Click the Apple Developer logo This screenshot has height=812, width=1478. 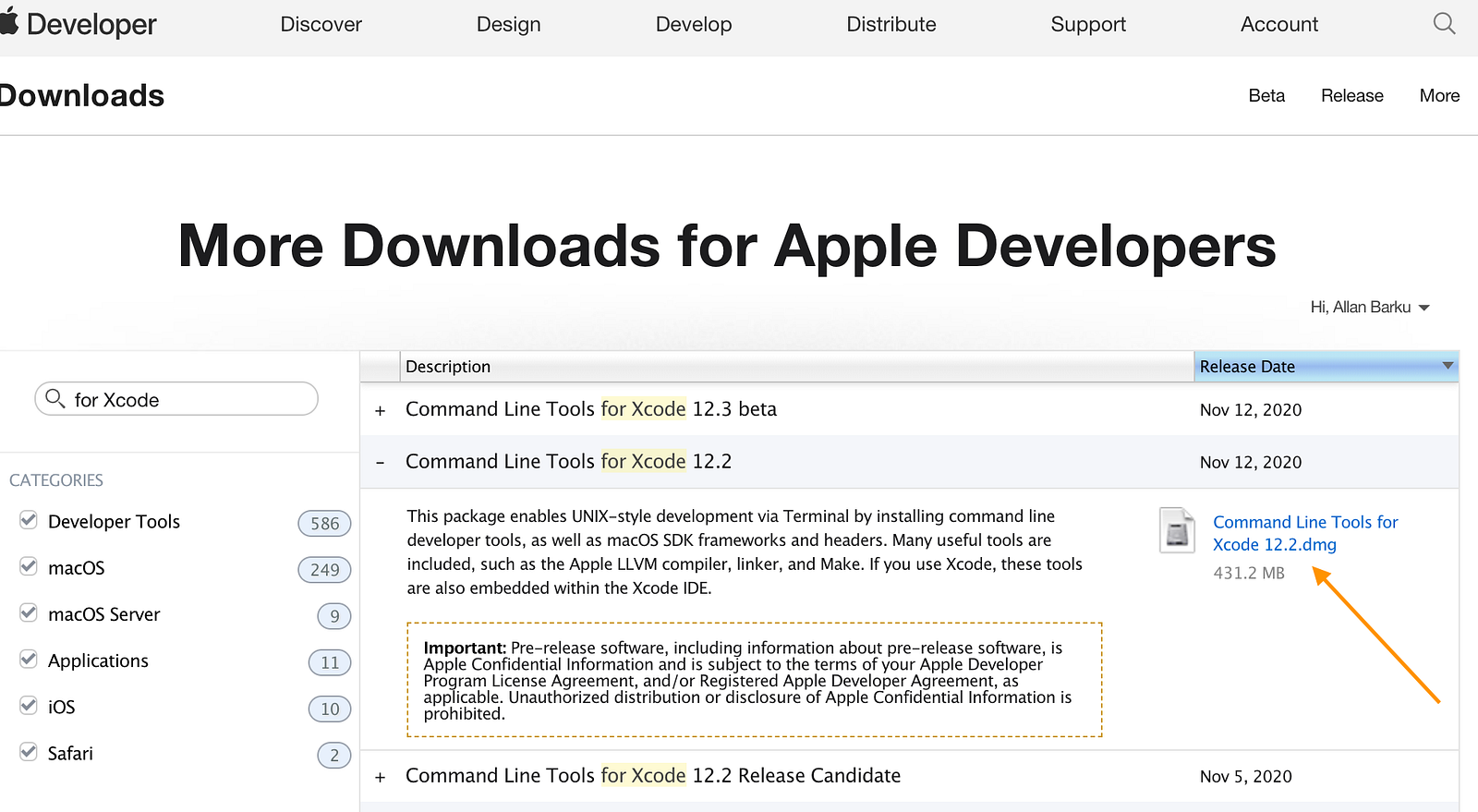pyautogui.click(x=79, y=24)
